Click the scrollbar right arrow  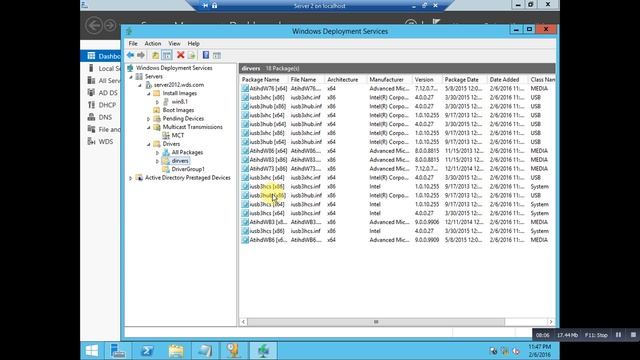coord(551,322)
